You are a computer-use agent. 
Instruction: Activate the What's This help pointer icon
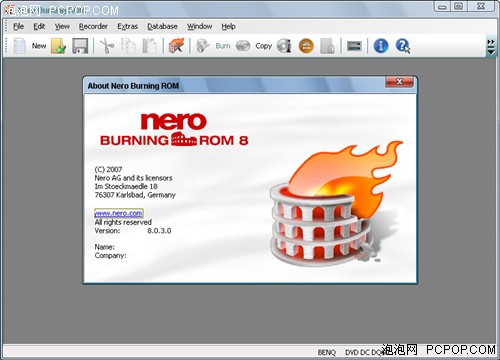[x=403, y=46]
